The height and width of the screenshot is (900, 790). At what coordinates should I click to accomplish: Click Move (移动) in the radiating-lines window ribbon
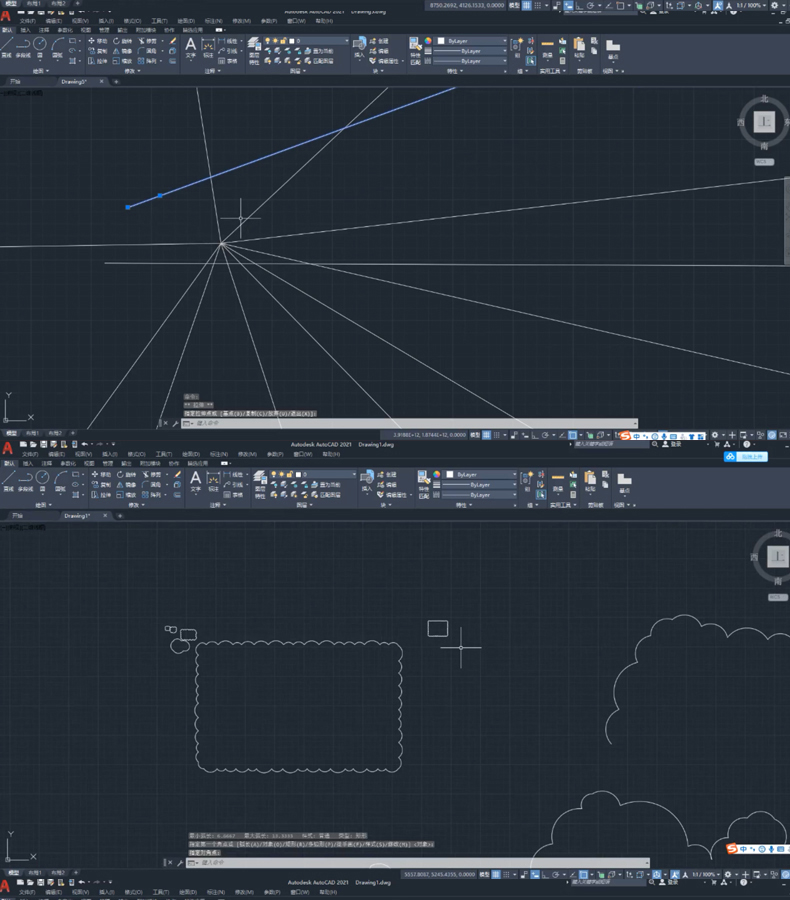click(x=97, y=41)
